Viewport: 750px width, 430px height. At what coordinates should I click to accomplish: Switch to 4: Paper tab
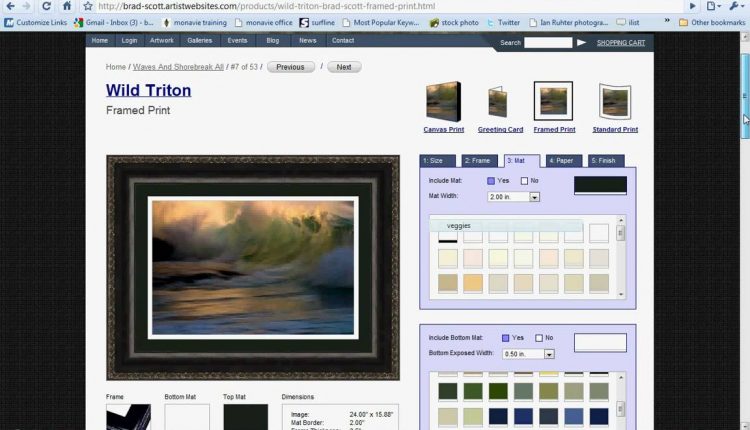564,161
